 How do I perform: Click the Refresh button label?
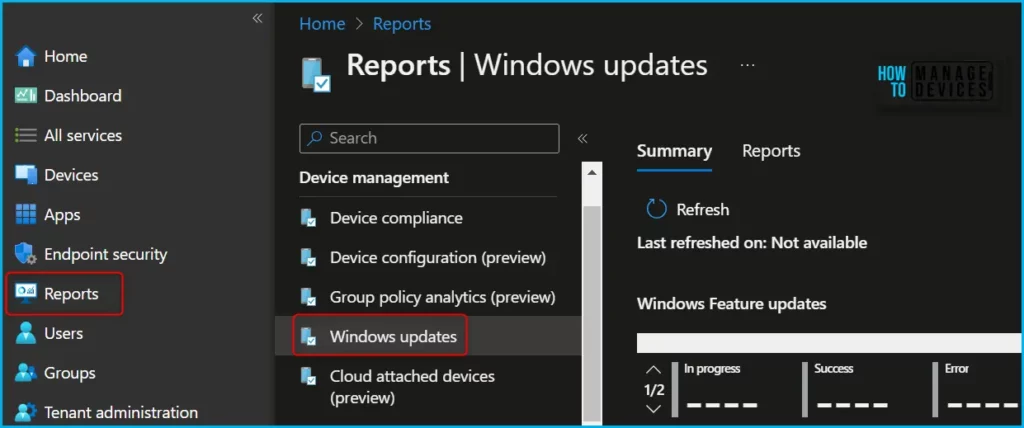703,210
